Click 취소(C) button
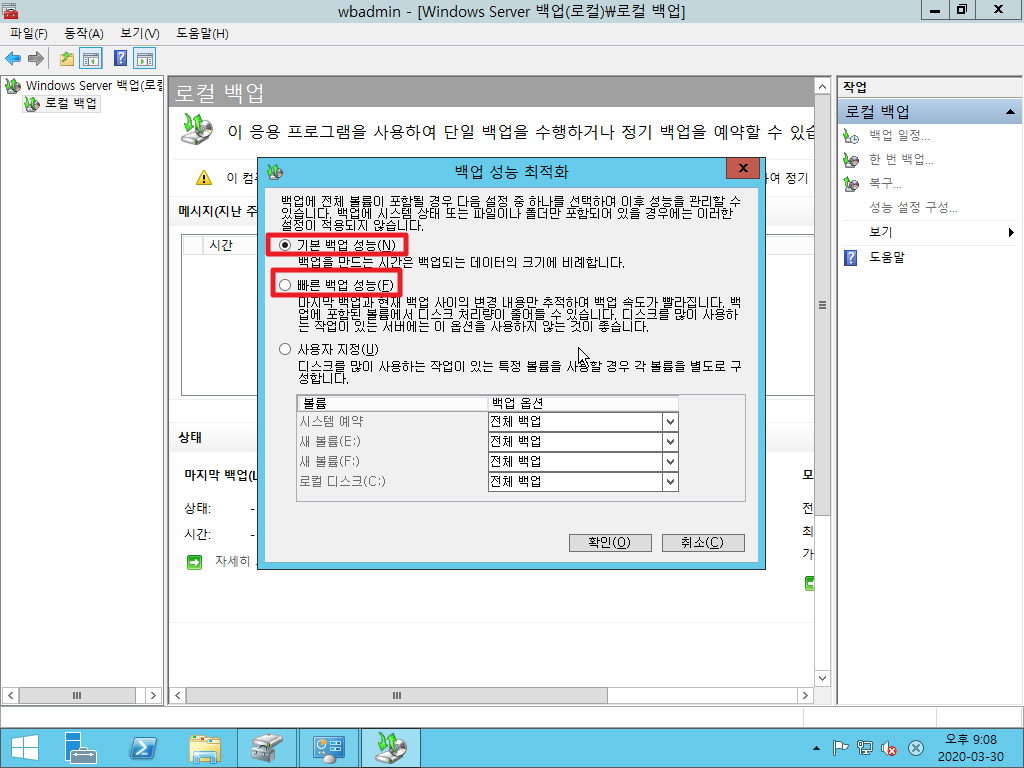Screen dimensions: 1024x768 click(x=703, y=543)
